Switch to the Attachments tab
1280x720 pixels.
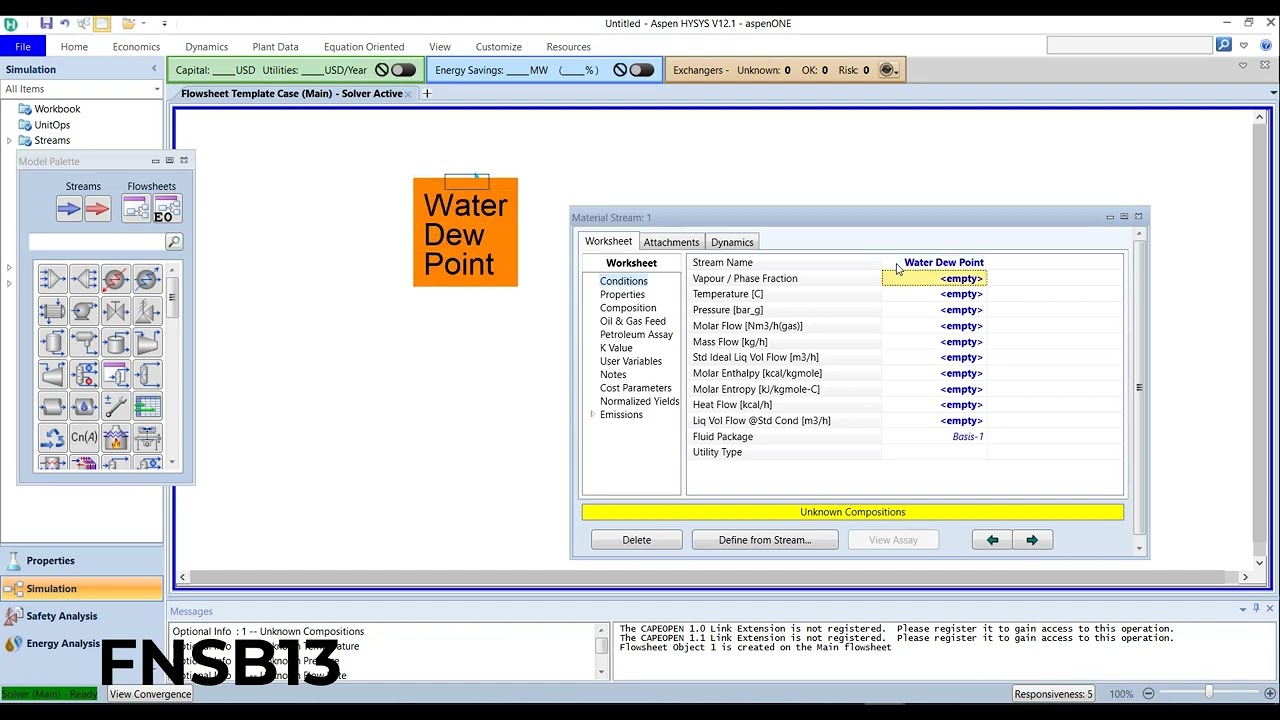pos(671,242)
